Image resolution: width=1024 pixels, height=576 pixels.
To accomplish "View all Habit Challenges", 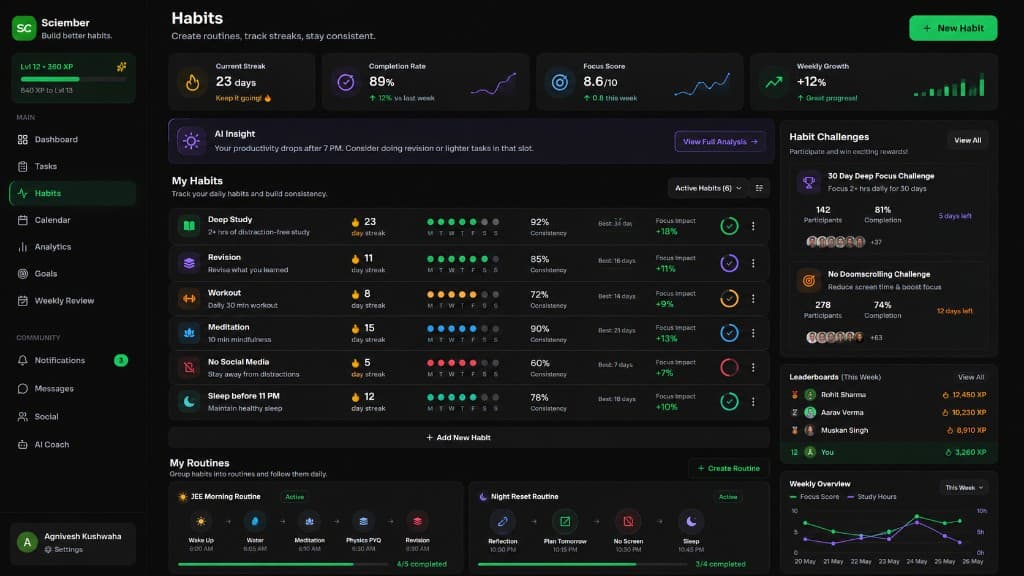I will point(967,140).
